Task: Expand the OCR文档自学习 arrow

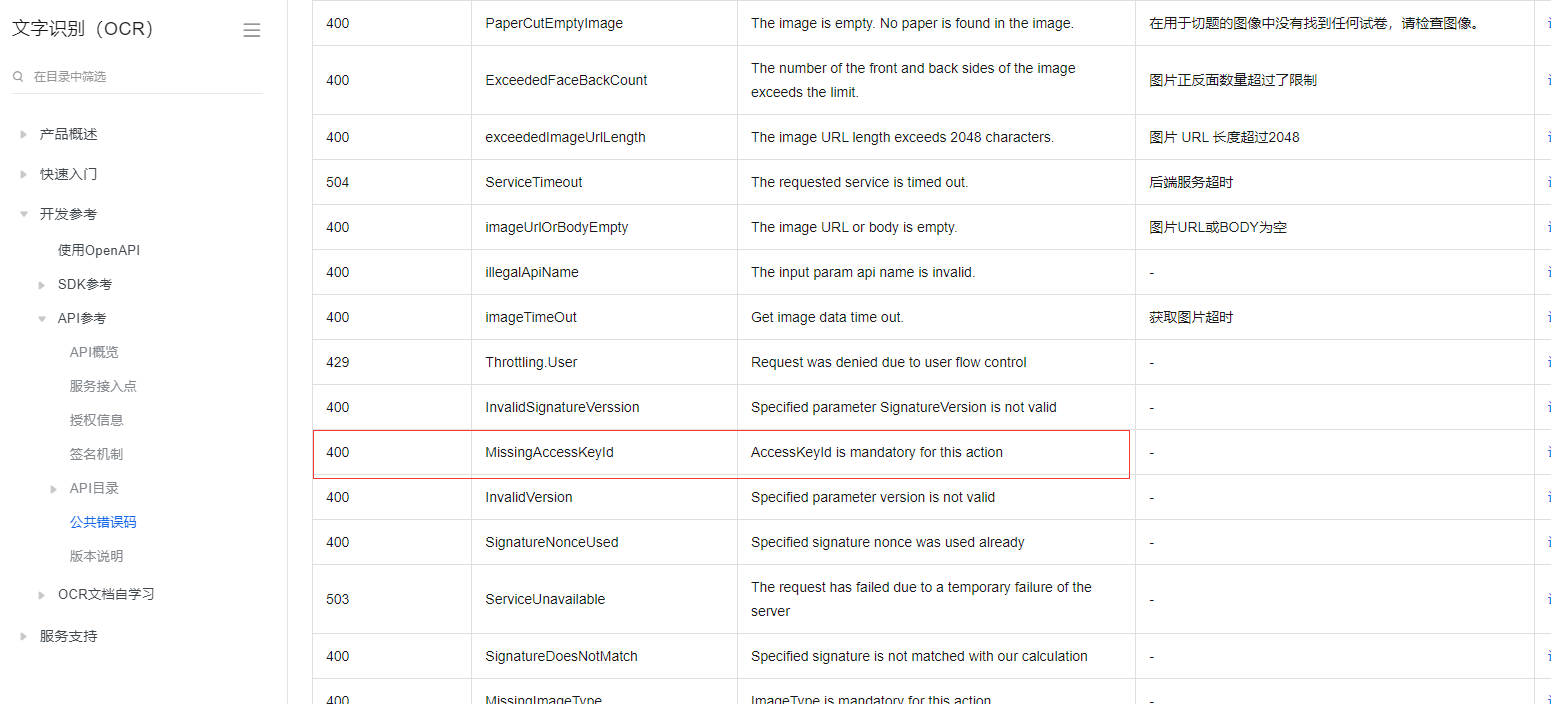Action: (42, 595)
